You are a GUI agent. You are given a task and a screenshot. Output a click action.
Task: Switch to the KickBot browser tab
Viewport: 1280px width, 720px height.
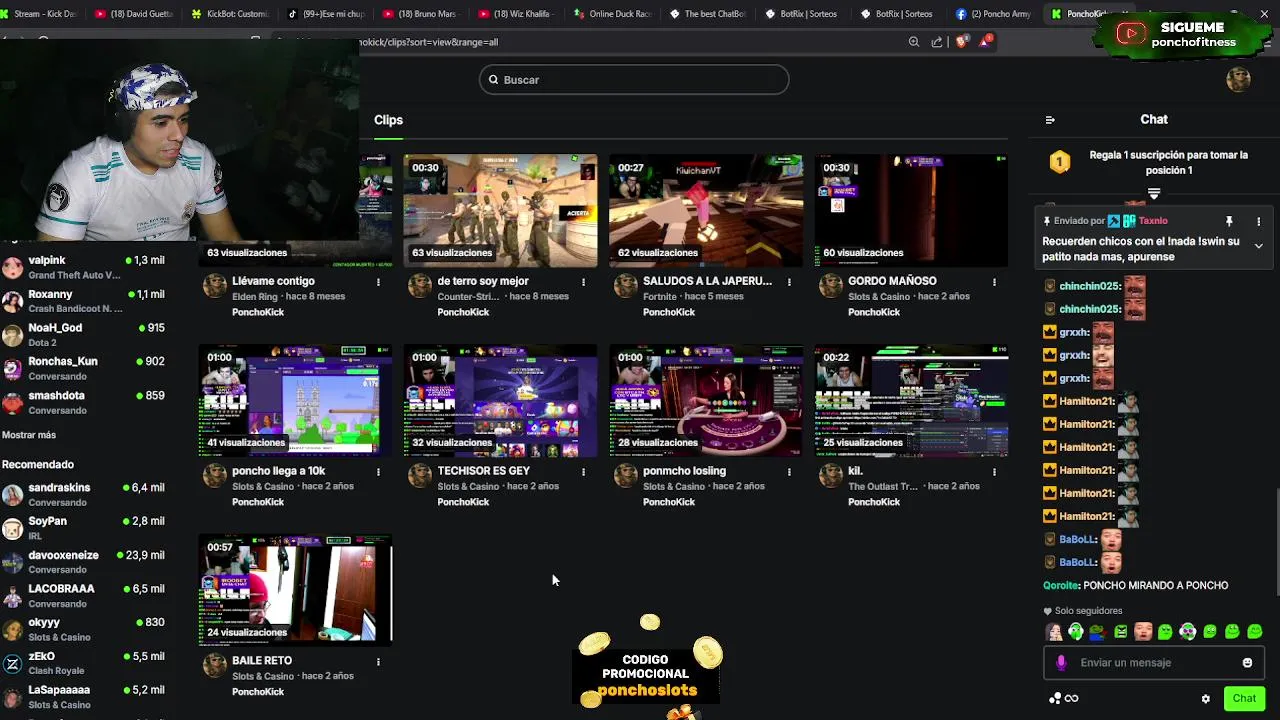click(229, 14)
